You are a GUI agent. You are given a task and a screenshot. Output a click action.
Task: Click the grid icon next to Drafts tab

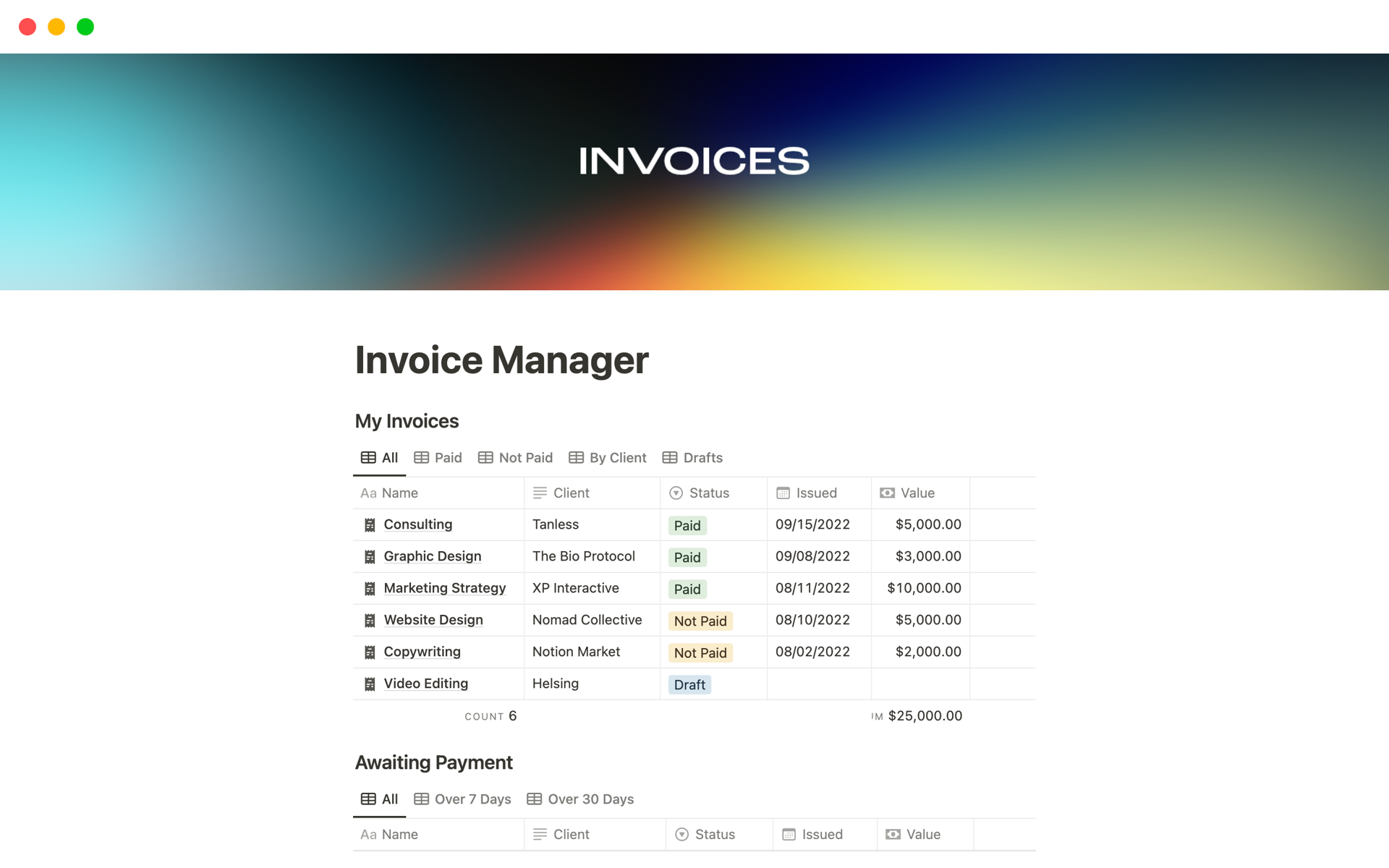pos(669,457)
